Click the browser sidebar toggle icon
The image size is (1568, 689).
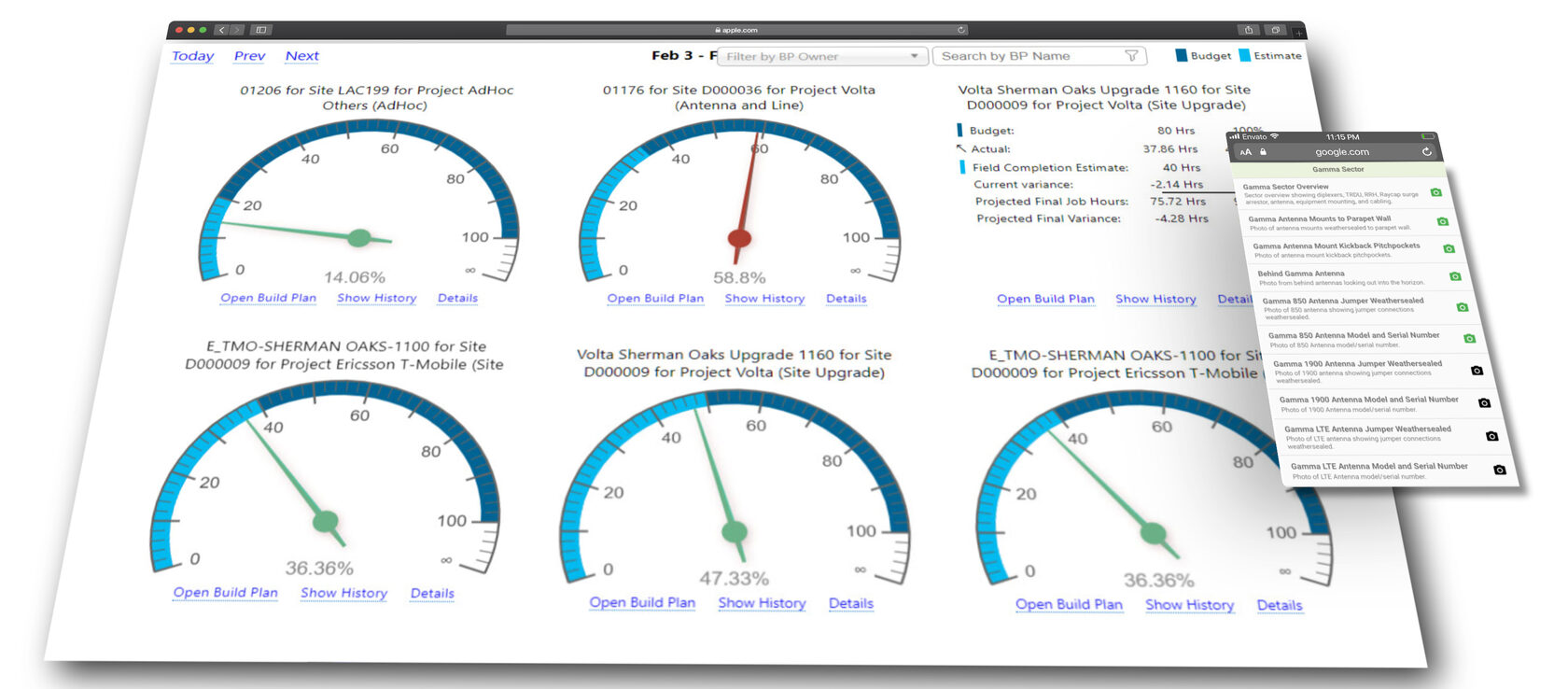click(262, 30)
